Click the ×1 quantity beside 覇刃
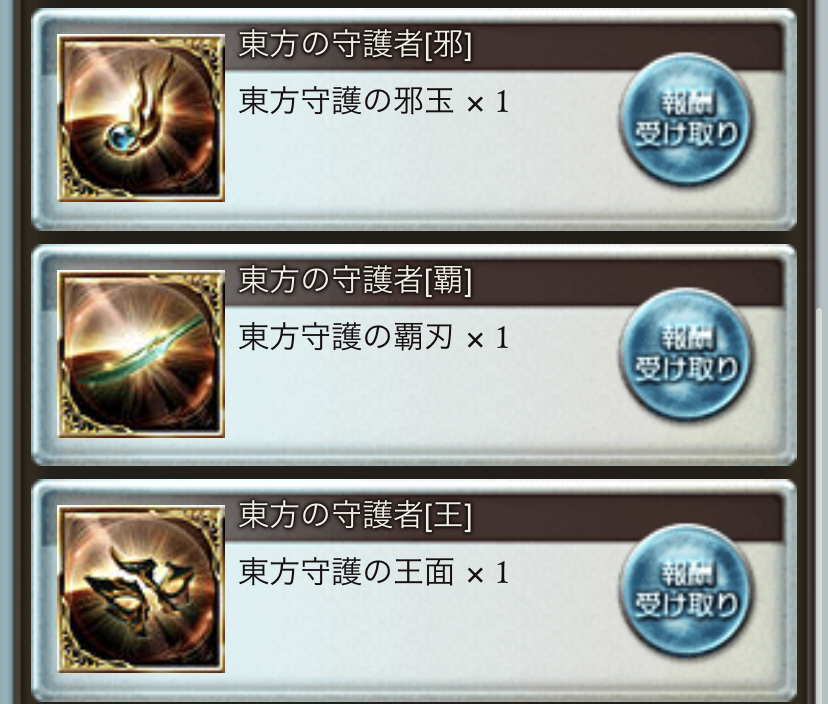This screenshot has width=828, height=704. point(488,338)
